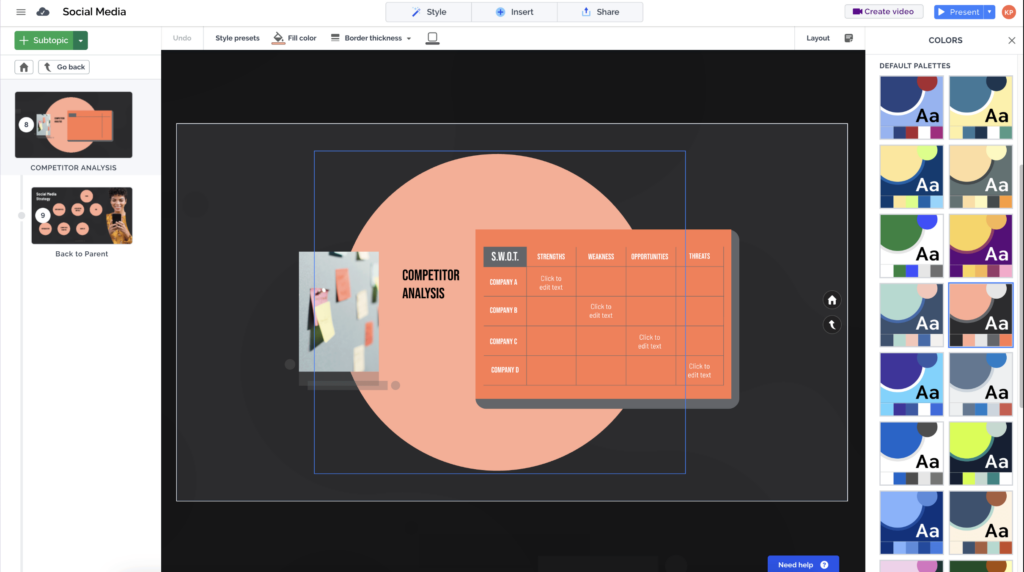Screen dimensions: 1024x572
Task: Add a new Subtopic
Action: pos(44,40)
